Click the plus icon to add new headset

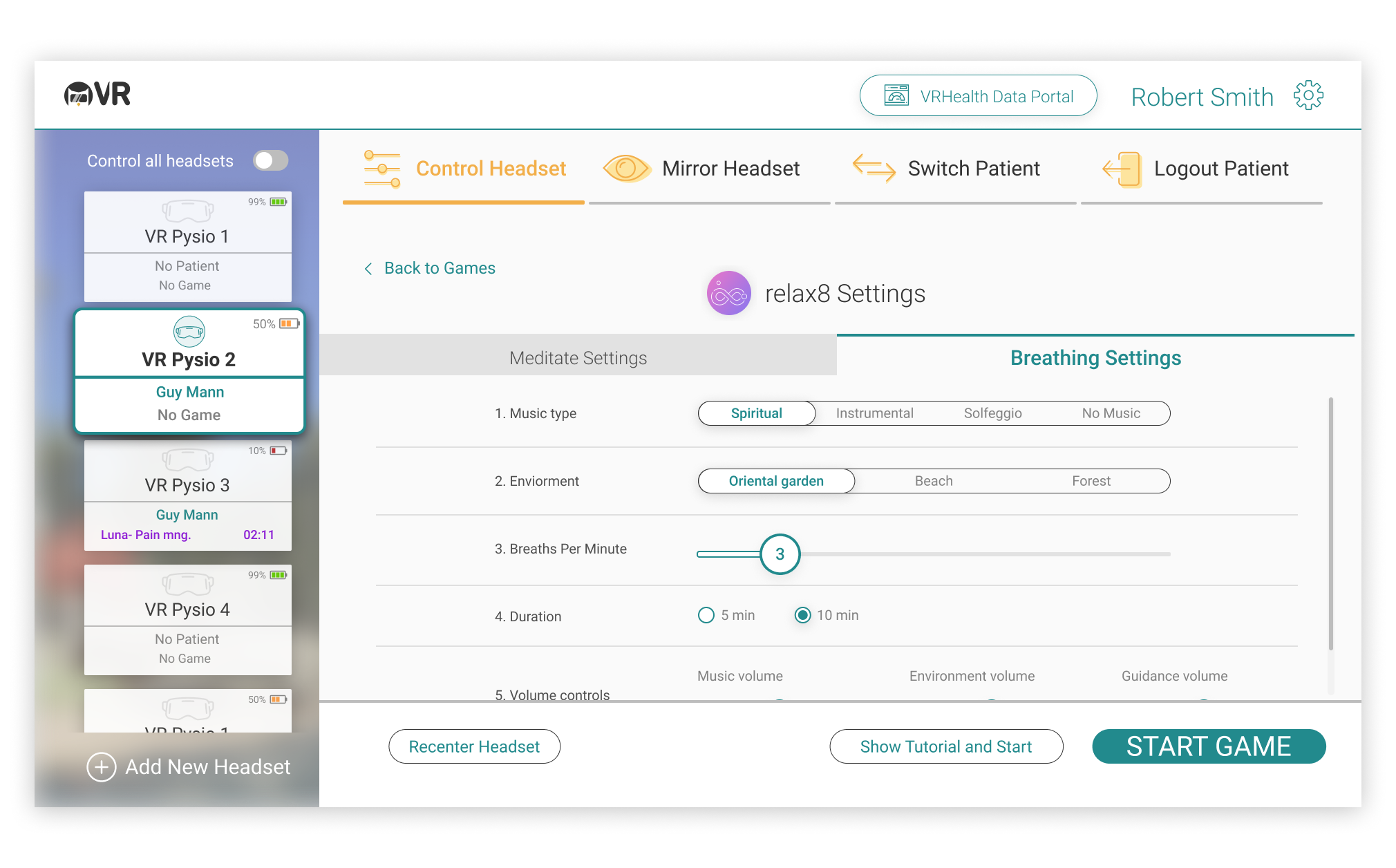click(102, 767)
